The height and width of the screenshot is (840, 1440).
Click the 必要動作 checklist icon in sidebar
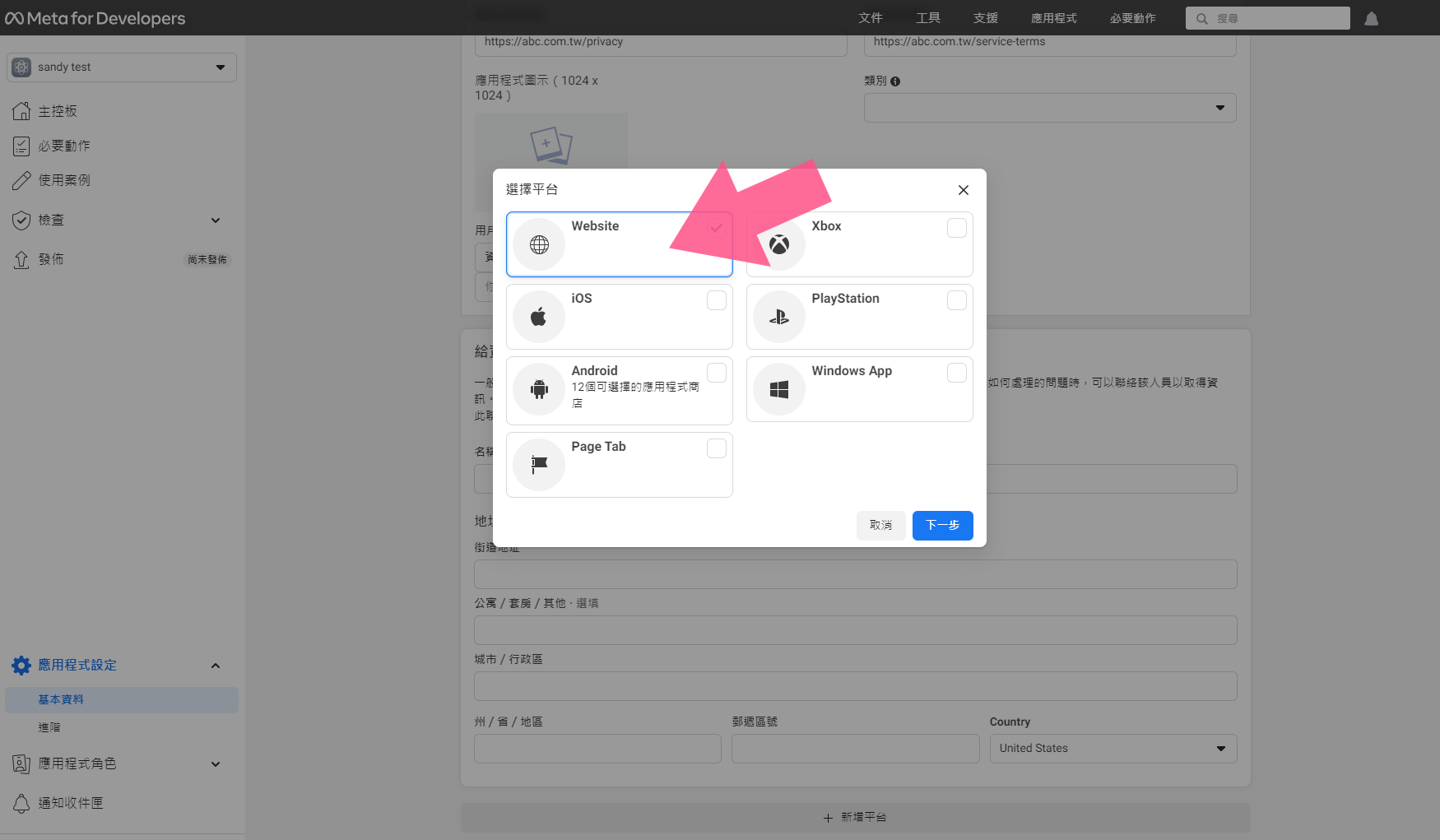[21, 146]
